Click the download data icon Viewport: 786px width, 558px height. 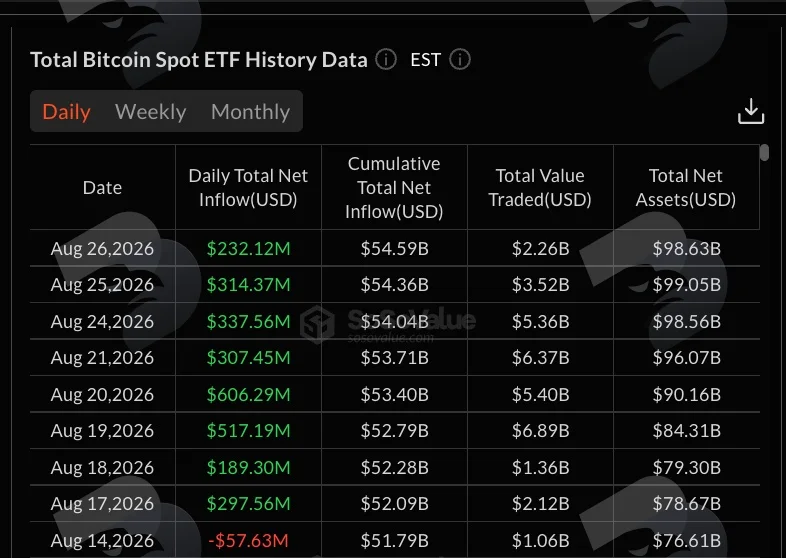click(x=750, y=111)
